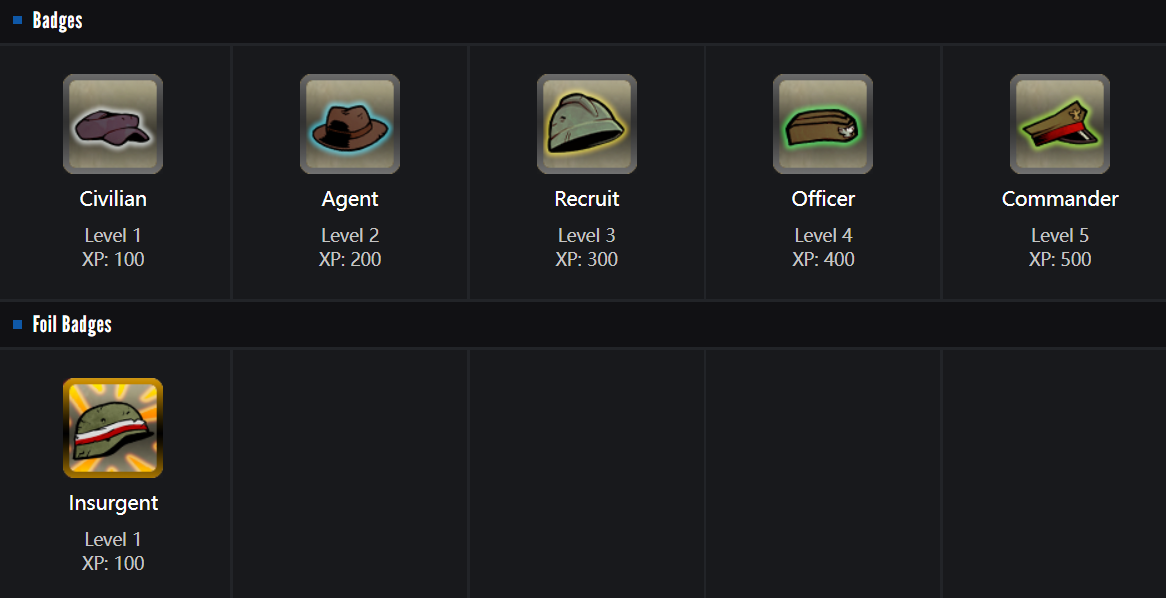1166x598 pixels.
Task: Open the Insurgent foil helmet badge icon
Action: coord(113,428)
